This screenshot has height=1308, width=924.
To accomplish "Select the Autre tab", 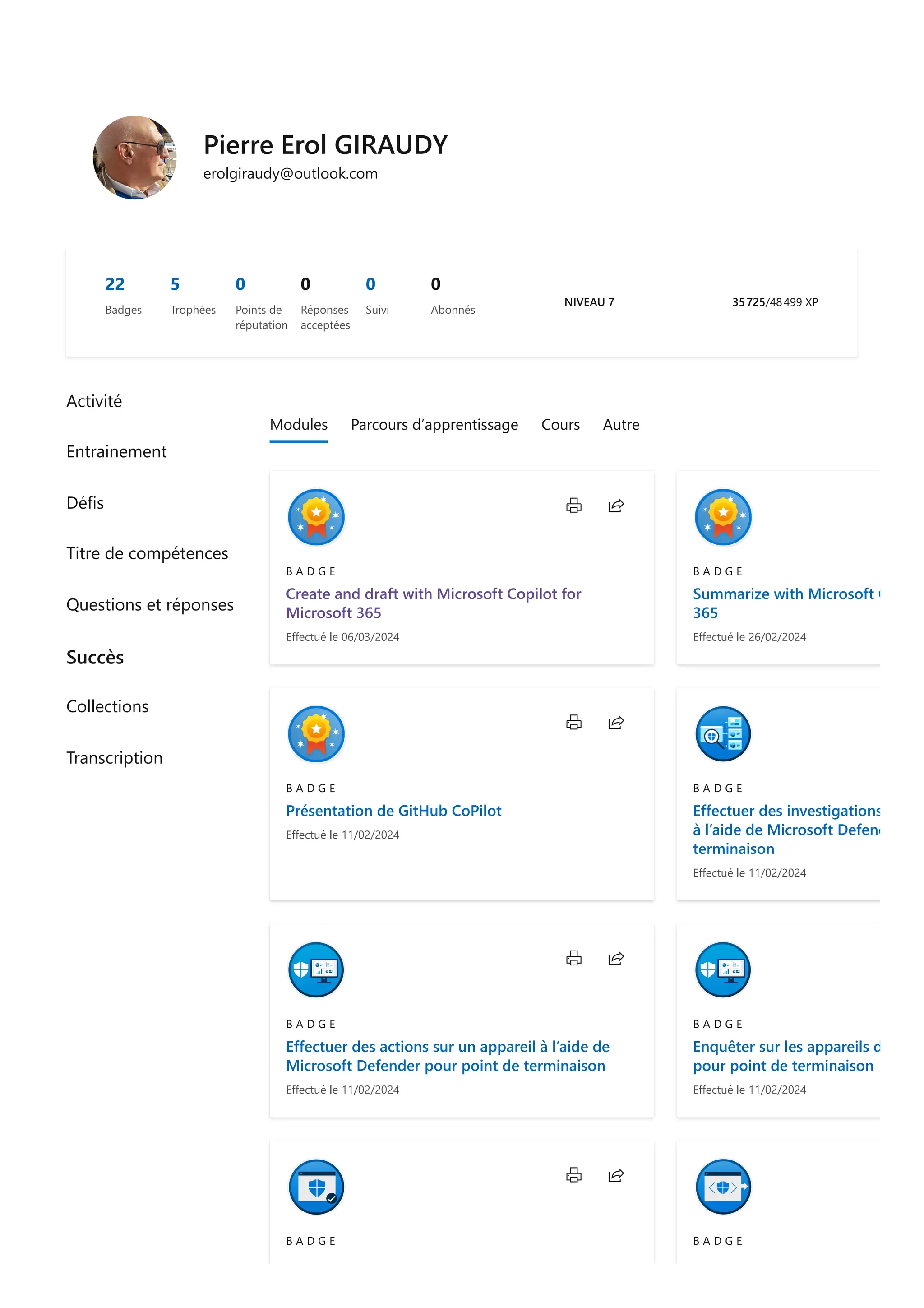I will (620, 424).
